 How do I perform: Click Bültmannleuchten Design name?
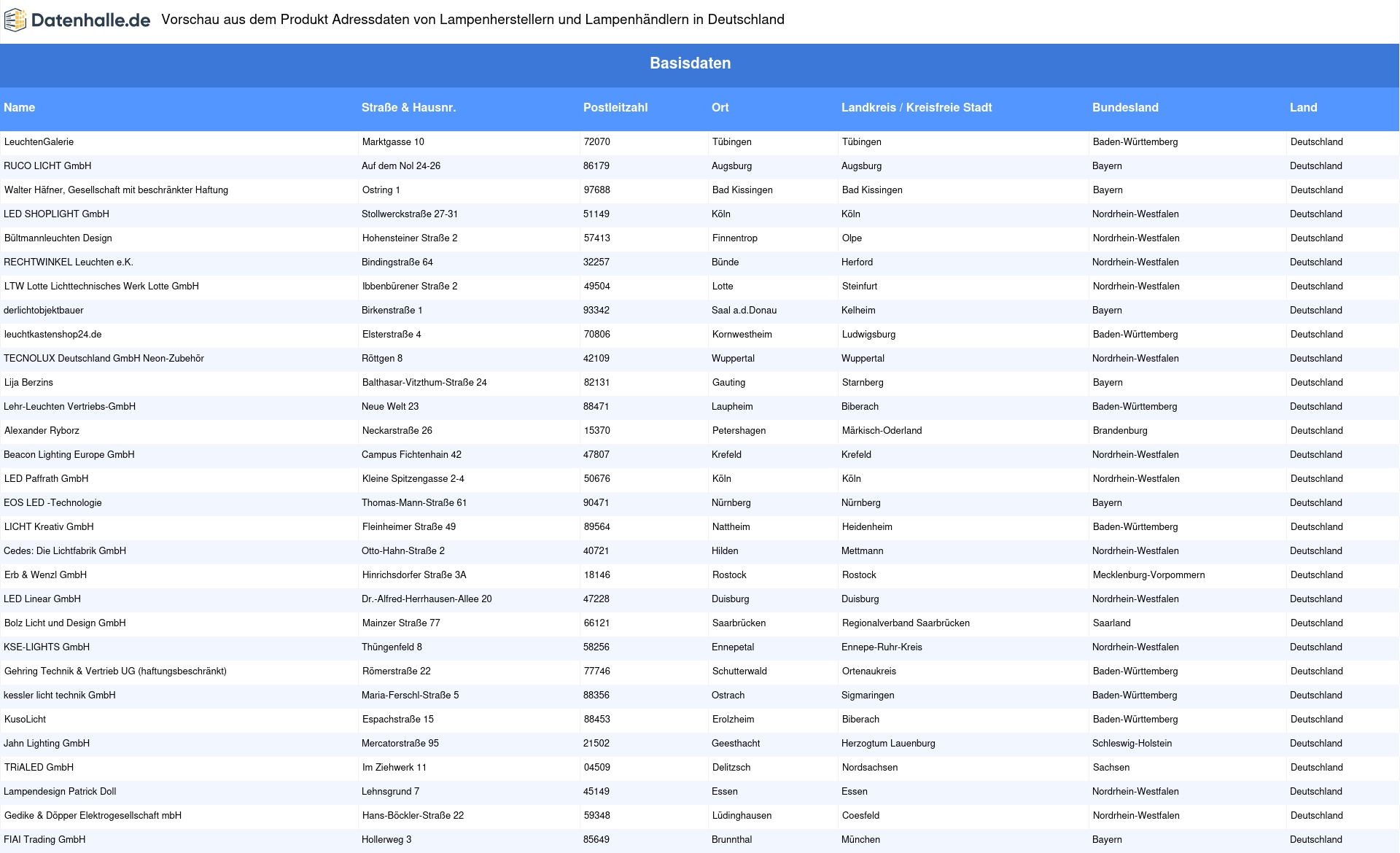click(58, 238)
